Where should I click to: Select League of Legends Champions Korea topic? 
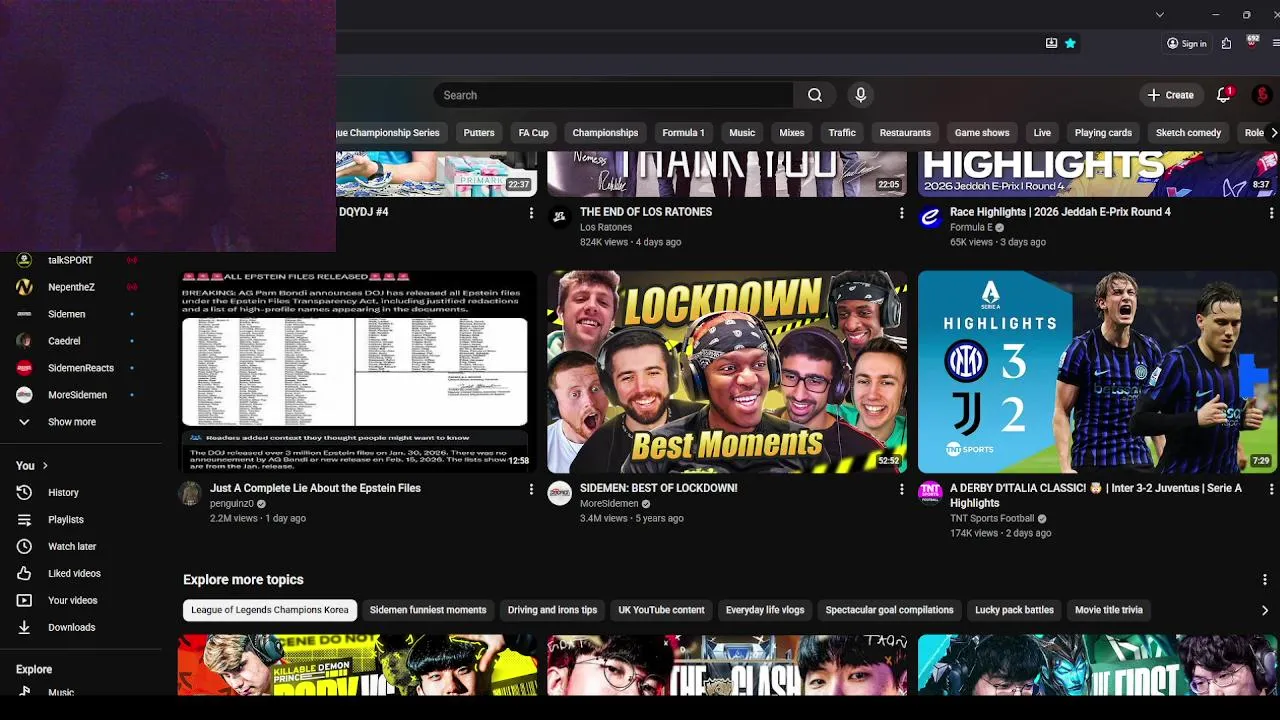click(270, 610)
